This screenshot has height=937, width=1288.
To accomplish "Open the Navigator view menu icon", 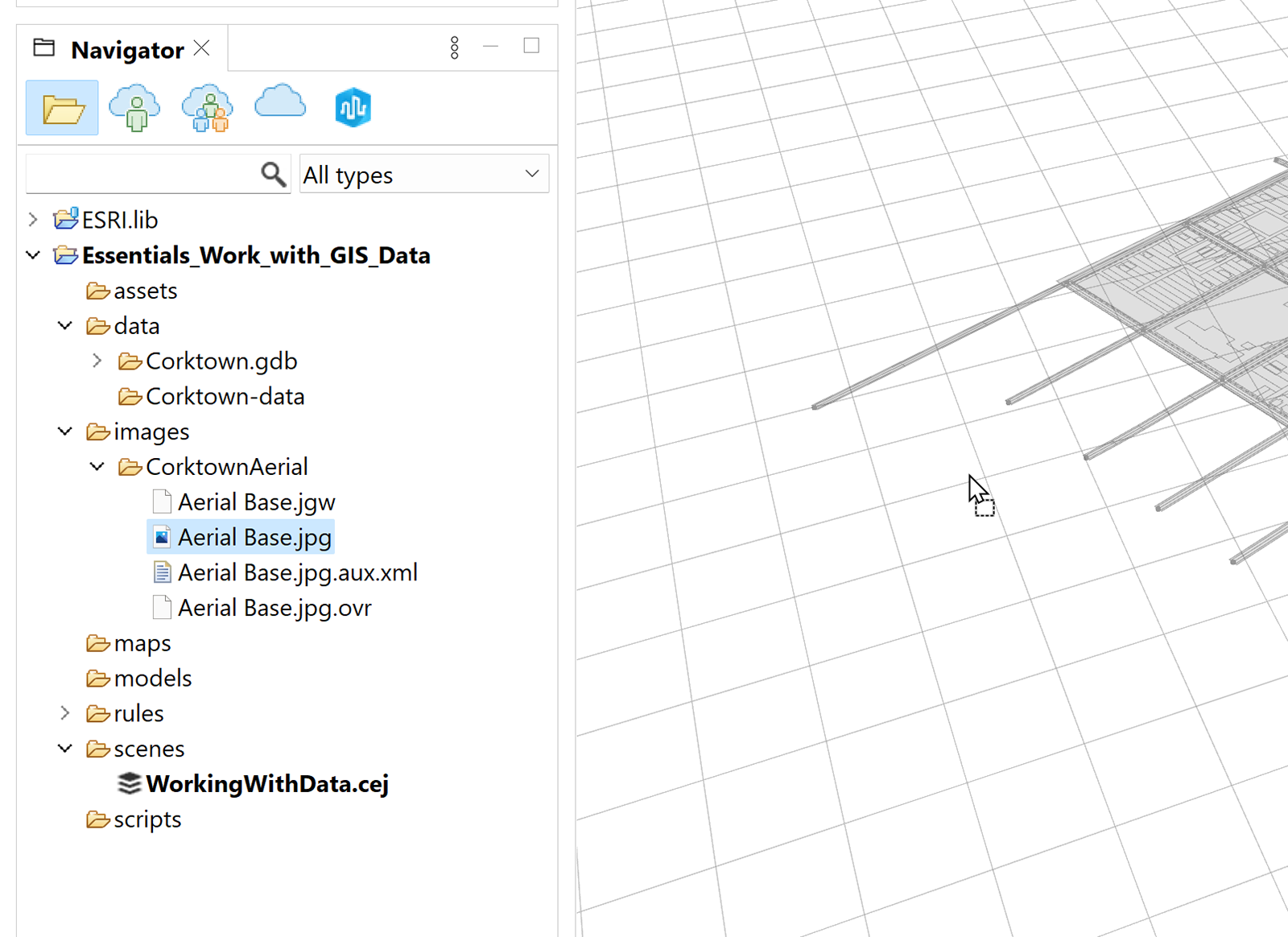I will pos(455,47).
